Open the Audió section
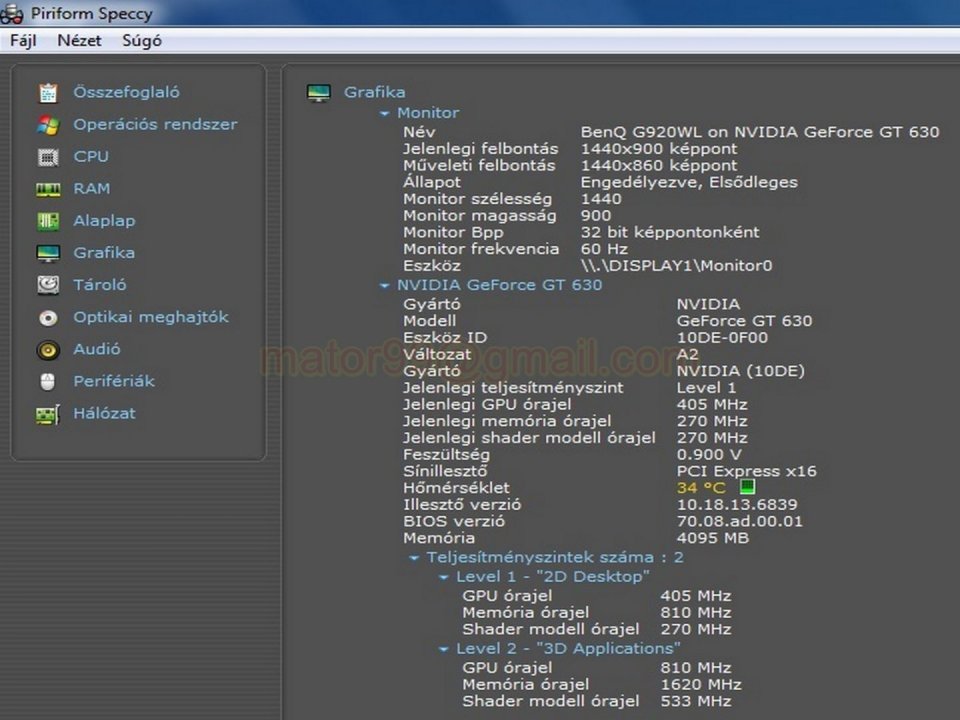The width and height of the screenshot is (960, 720). pyautogui.click(x=97, y=349)
